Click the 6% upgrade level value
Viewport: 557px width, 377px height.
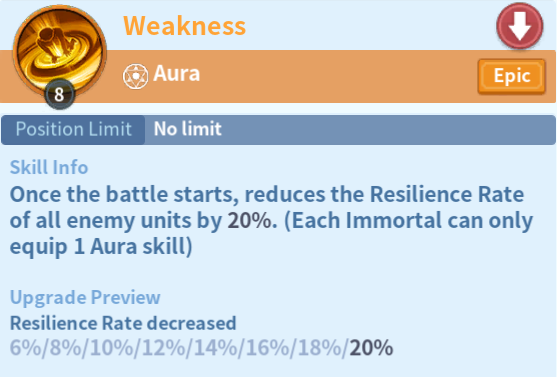pyautogui.click(x=26, y=348)
